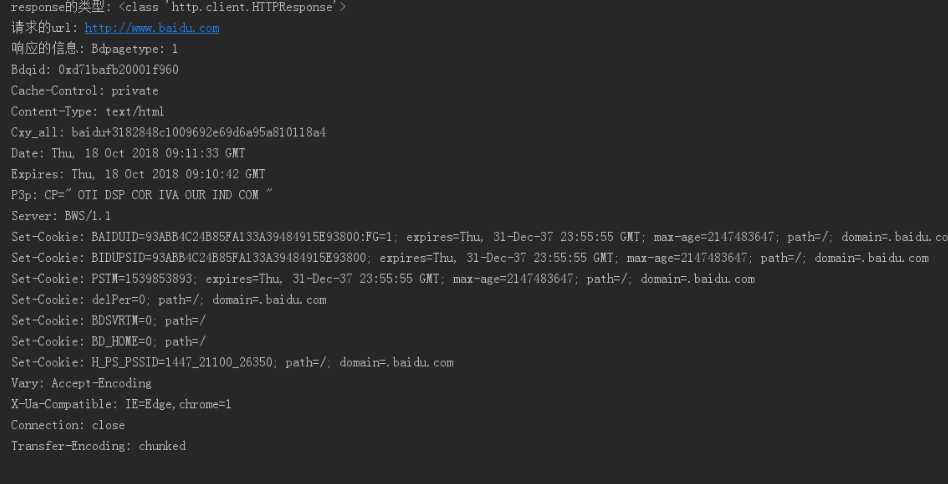Click the Cxy_all baidu hash line
This screenshot has width=948, height=484.
169,132
